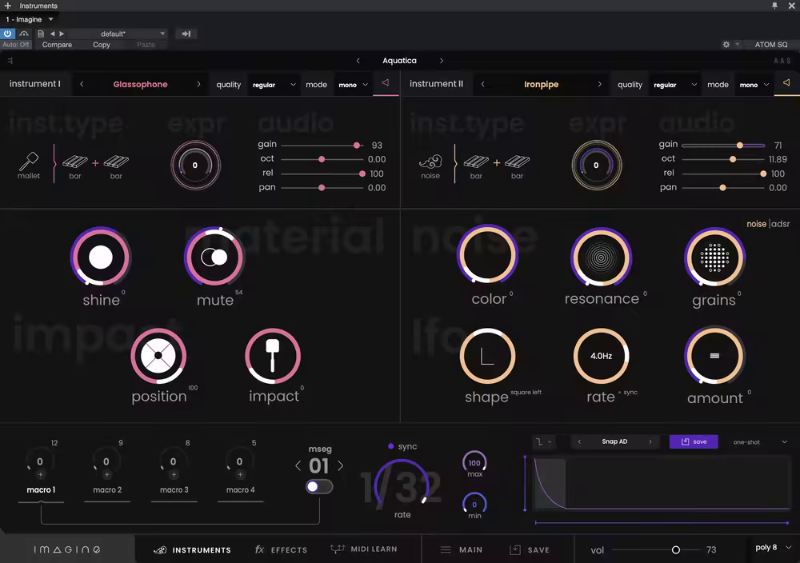
Task: Click the shine knob icon
Action: click(x=100, y=257)
